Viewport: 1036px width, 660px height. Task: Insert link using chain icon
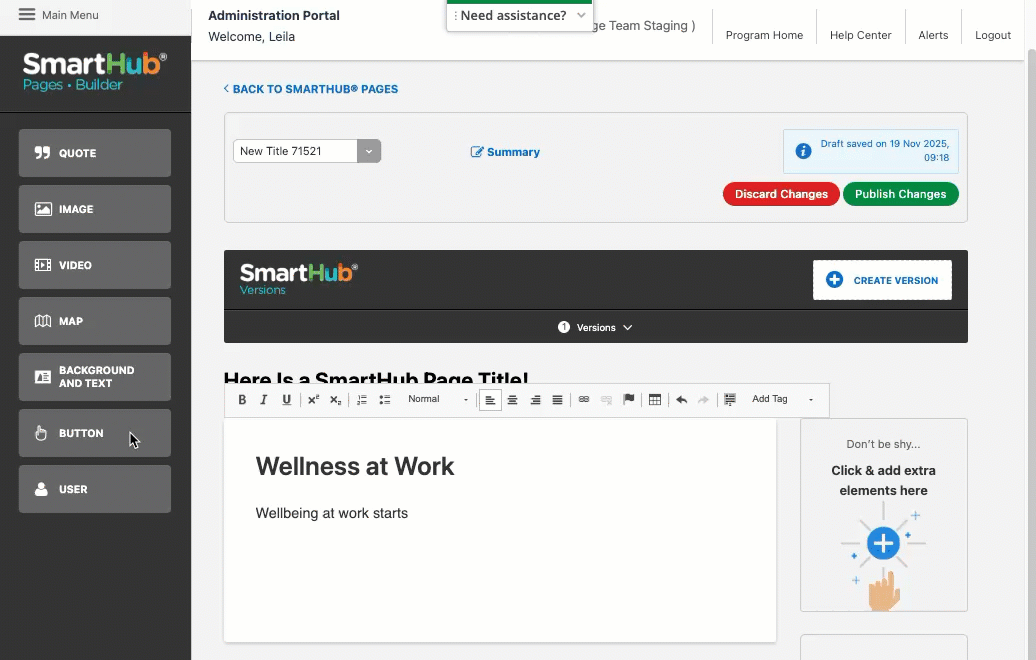(584, 400)
